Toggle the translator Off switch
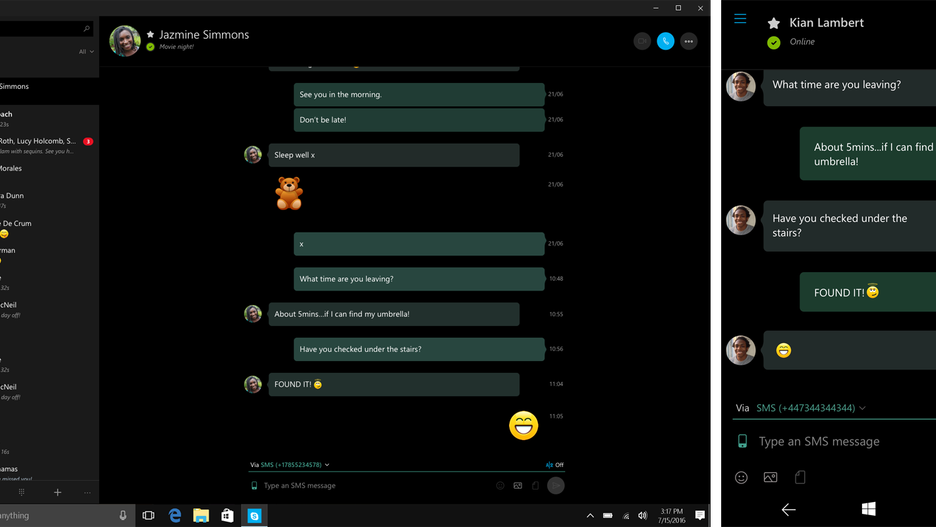 [555, 464]
